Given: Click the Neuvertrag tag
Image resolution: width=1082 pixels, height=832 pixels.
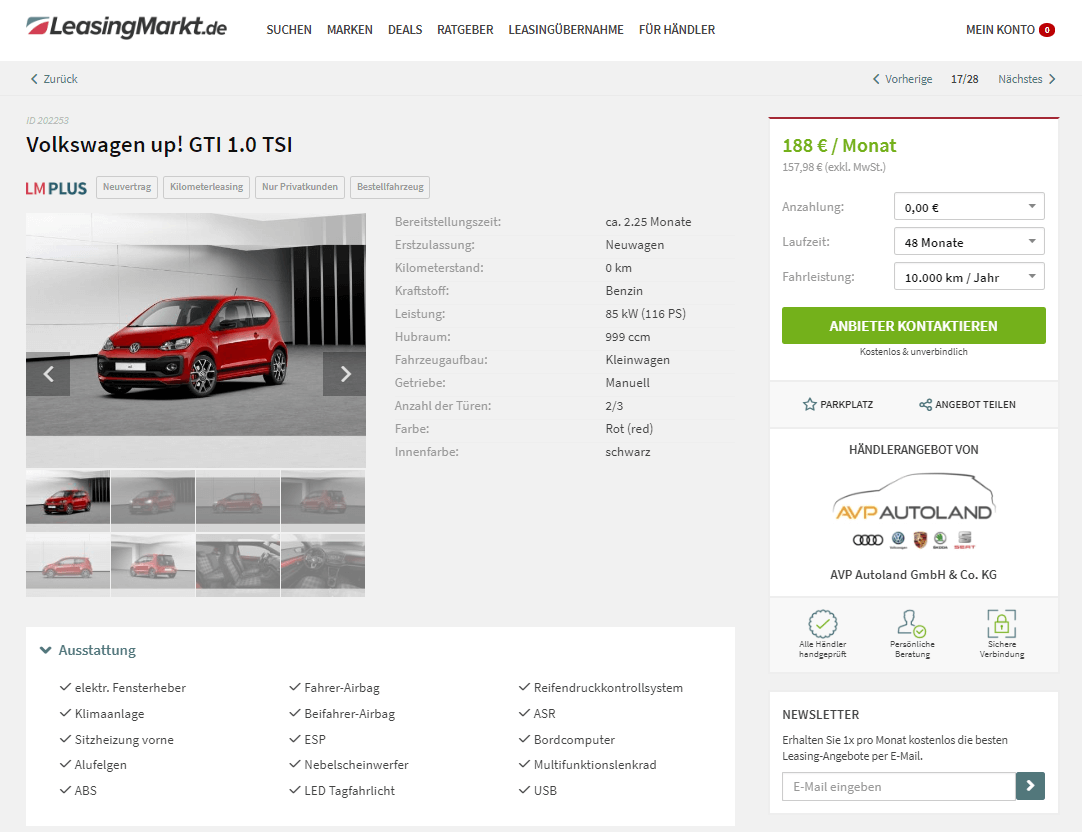Looking at the screenshot, I should [127, 187].
